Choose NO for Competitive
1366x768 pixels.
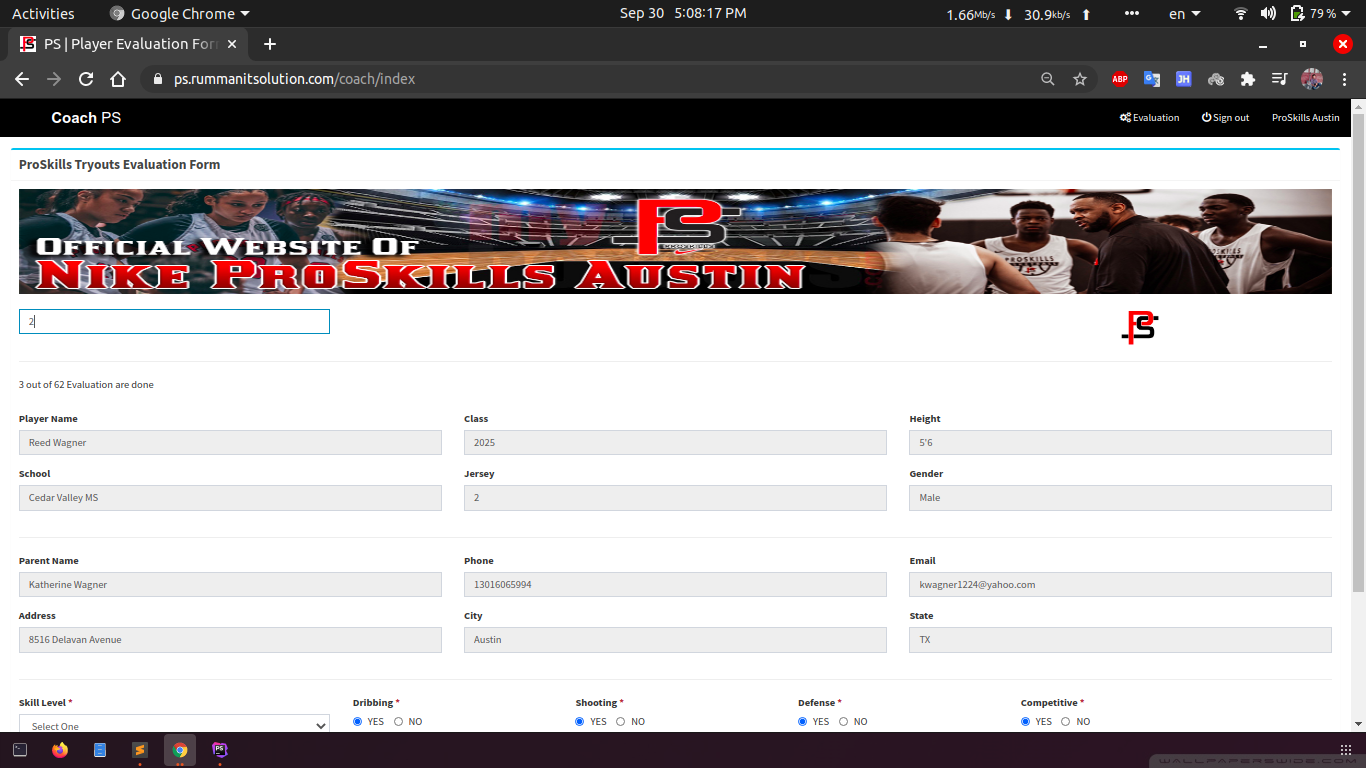tap(1066, 722)
